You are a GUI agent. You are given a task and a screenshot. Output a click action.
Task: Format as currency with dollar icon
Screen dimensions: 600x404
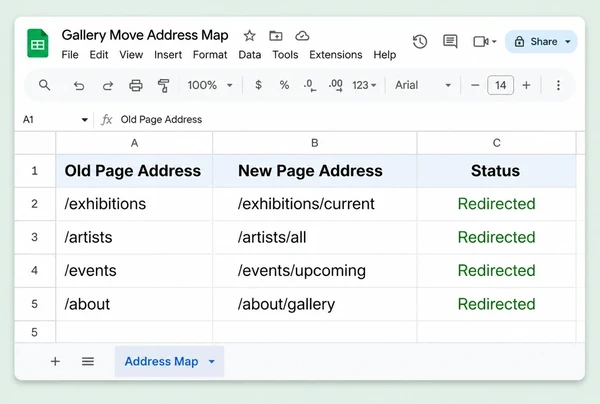point(258,85)
